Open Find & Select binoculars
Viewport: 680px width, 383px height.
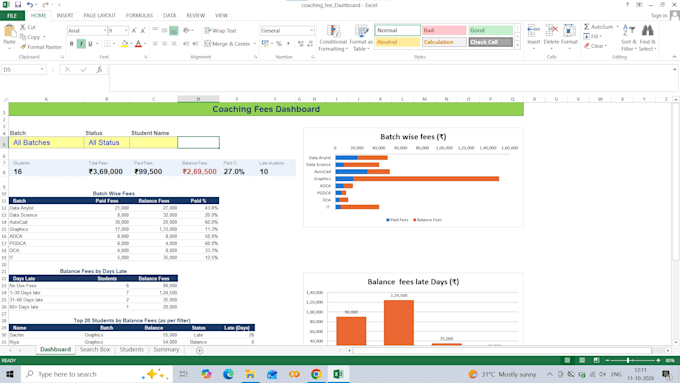pos(647,38)
